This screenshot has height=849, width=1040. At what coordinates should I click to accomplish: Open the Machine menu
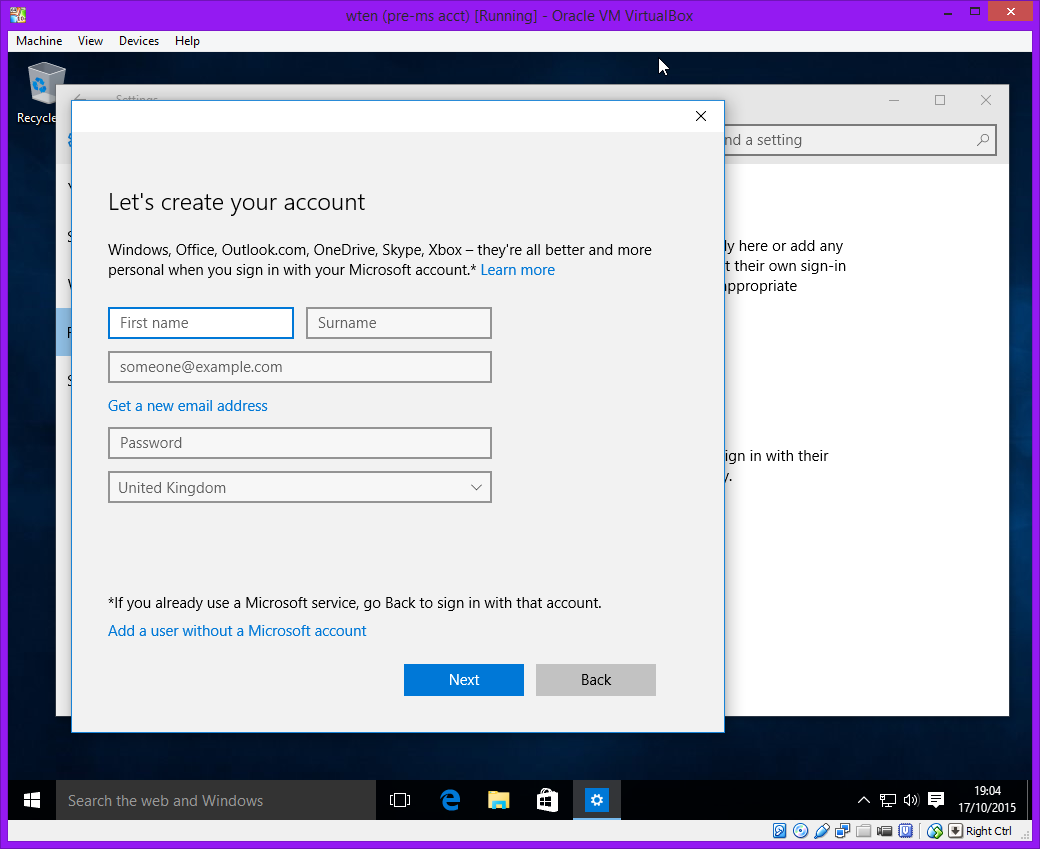click(39, 41)
